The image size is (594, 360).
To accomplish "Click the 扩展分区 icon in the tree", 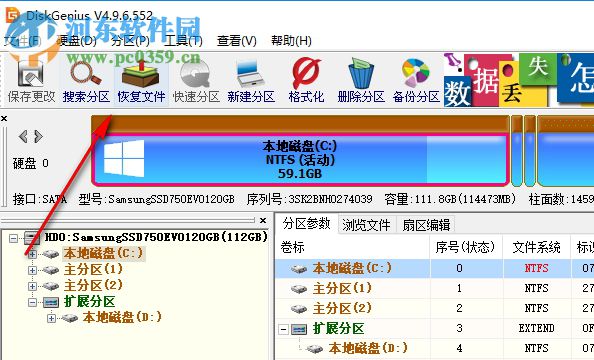I will pos(51,302).
